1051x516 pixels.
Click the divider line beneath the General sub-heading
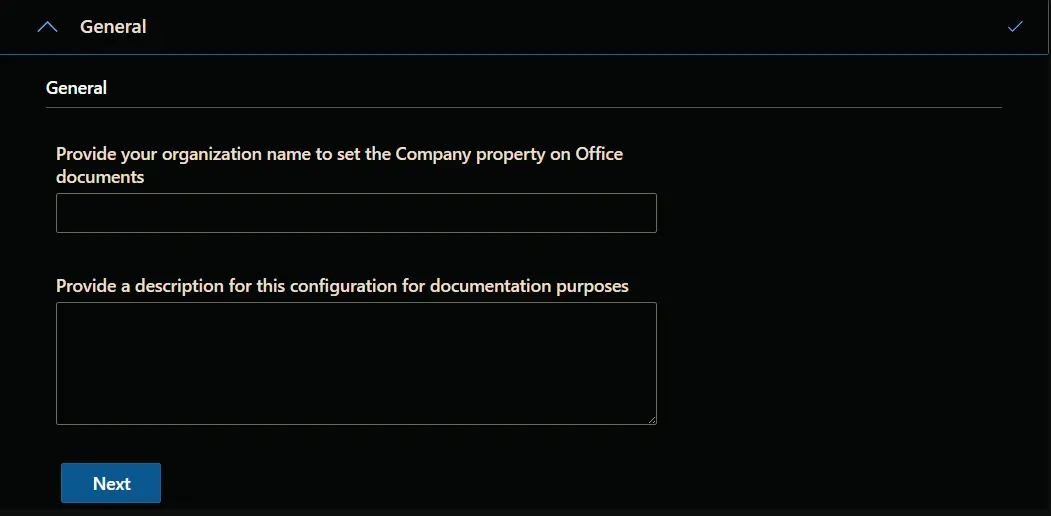point(523,107)
